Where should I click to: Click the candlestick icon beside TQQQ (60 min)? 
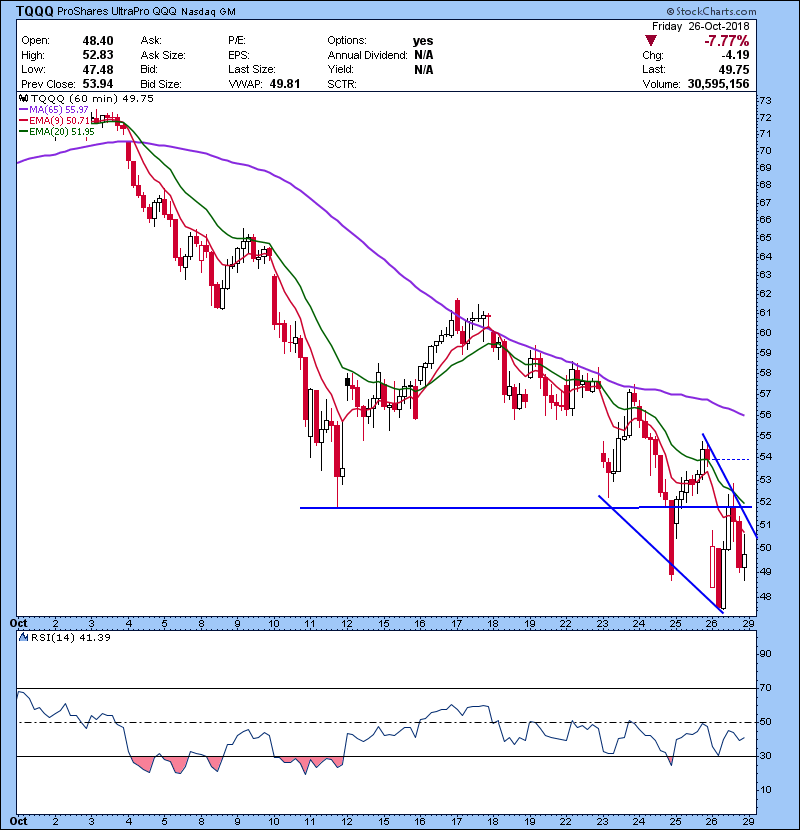pyautogui.click(x=23, y=98)
